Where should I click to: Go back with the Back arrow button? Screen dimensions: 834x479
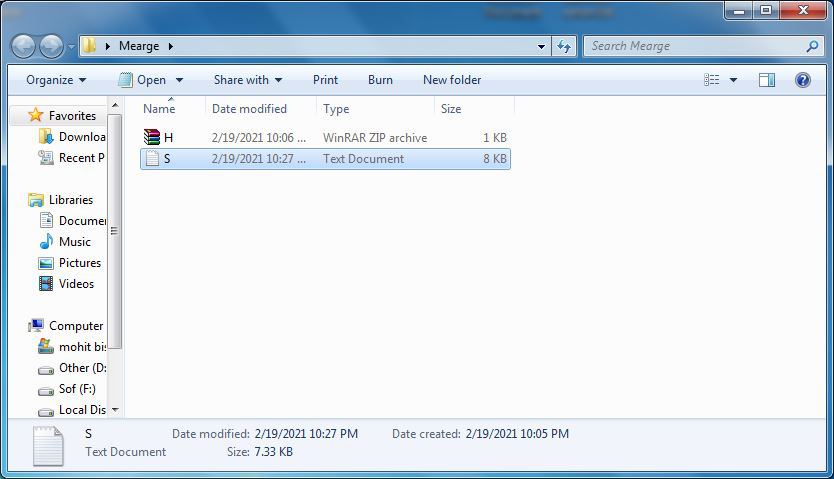pyautogui.click(x=23, y=46)
